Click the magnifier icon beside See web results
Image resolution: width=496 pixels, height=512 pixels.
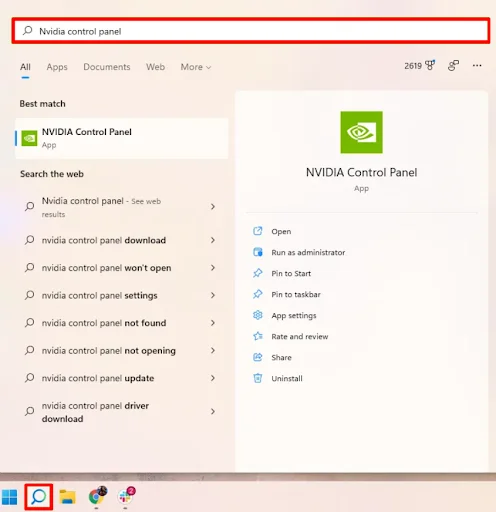point(29,207)
